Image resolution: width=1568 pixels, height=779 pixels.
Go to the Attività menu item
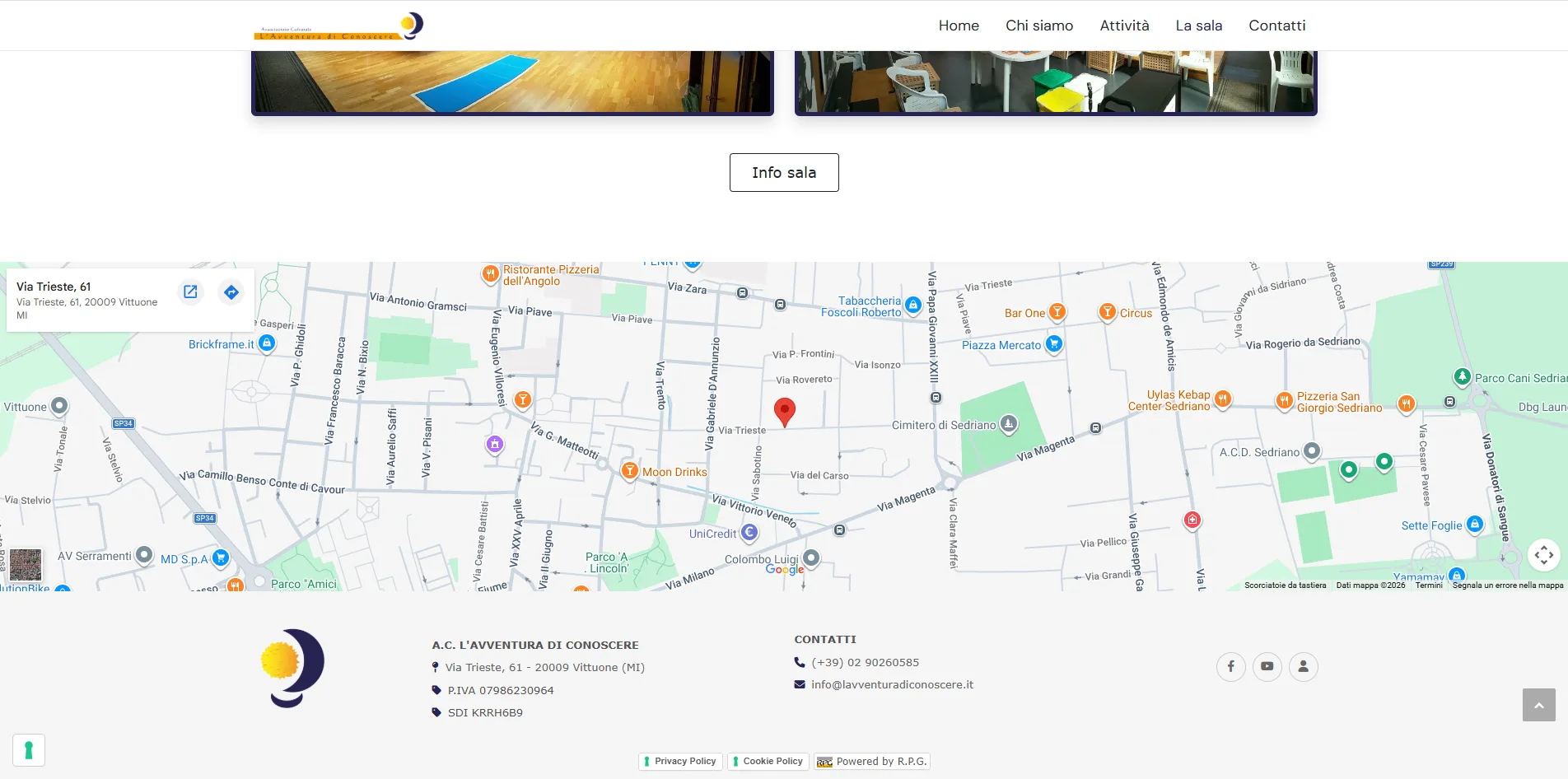[x=1124, y=26]
